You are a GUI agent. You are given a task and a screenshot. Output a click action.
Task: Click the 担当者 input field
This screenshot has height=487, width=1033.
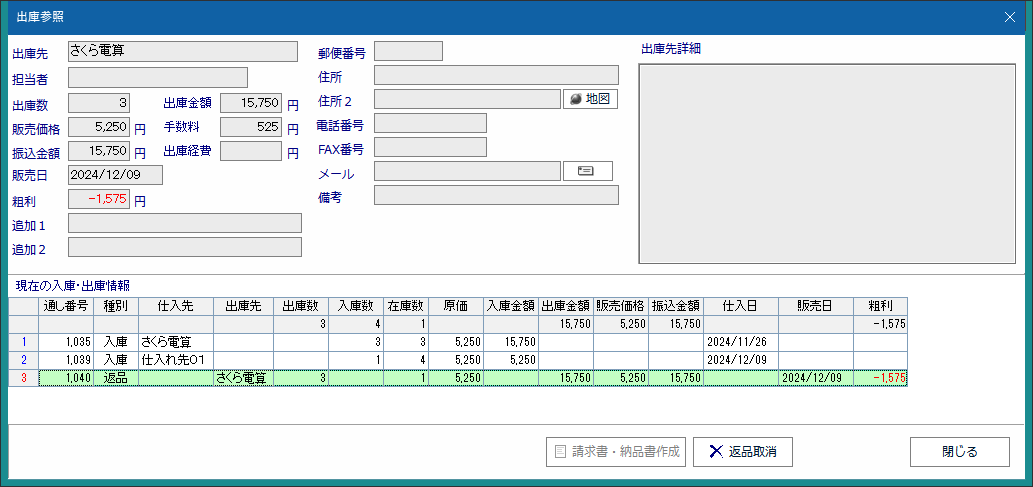click(157, 78)
